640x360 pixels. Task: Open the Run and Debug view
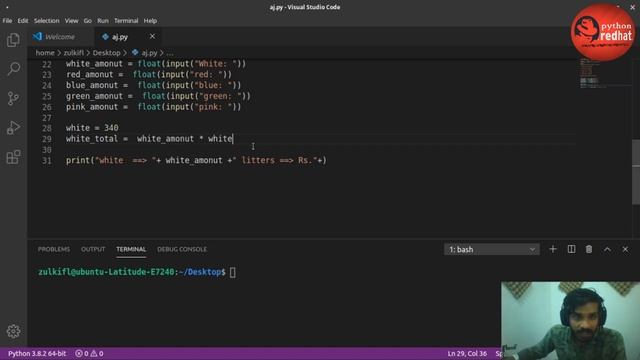click(x=13, y=128)
